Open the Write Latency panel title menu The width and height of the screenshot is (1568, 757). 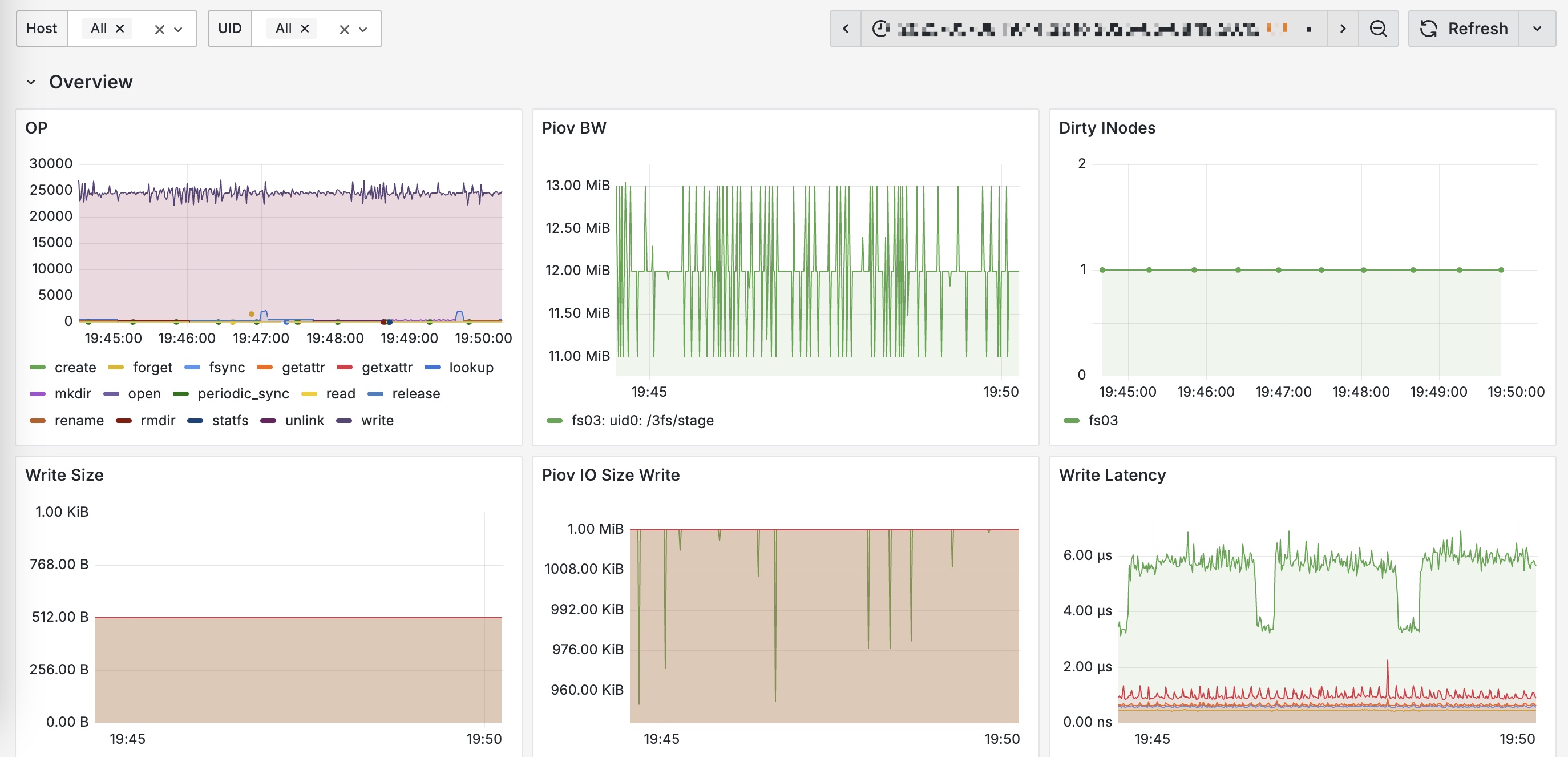click(x=1112, y=475)
